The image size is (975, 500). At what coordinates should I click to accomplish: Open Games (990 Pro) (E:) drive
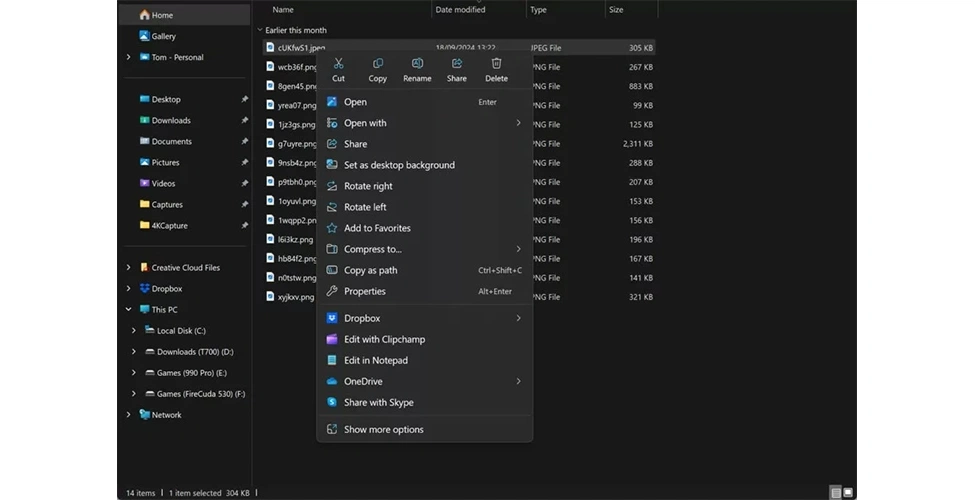point(192,373)
